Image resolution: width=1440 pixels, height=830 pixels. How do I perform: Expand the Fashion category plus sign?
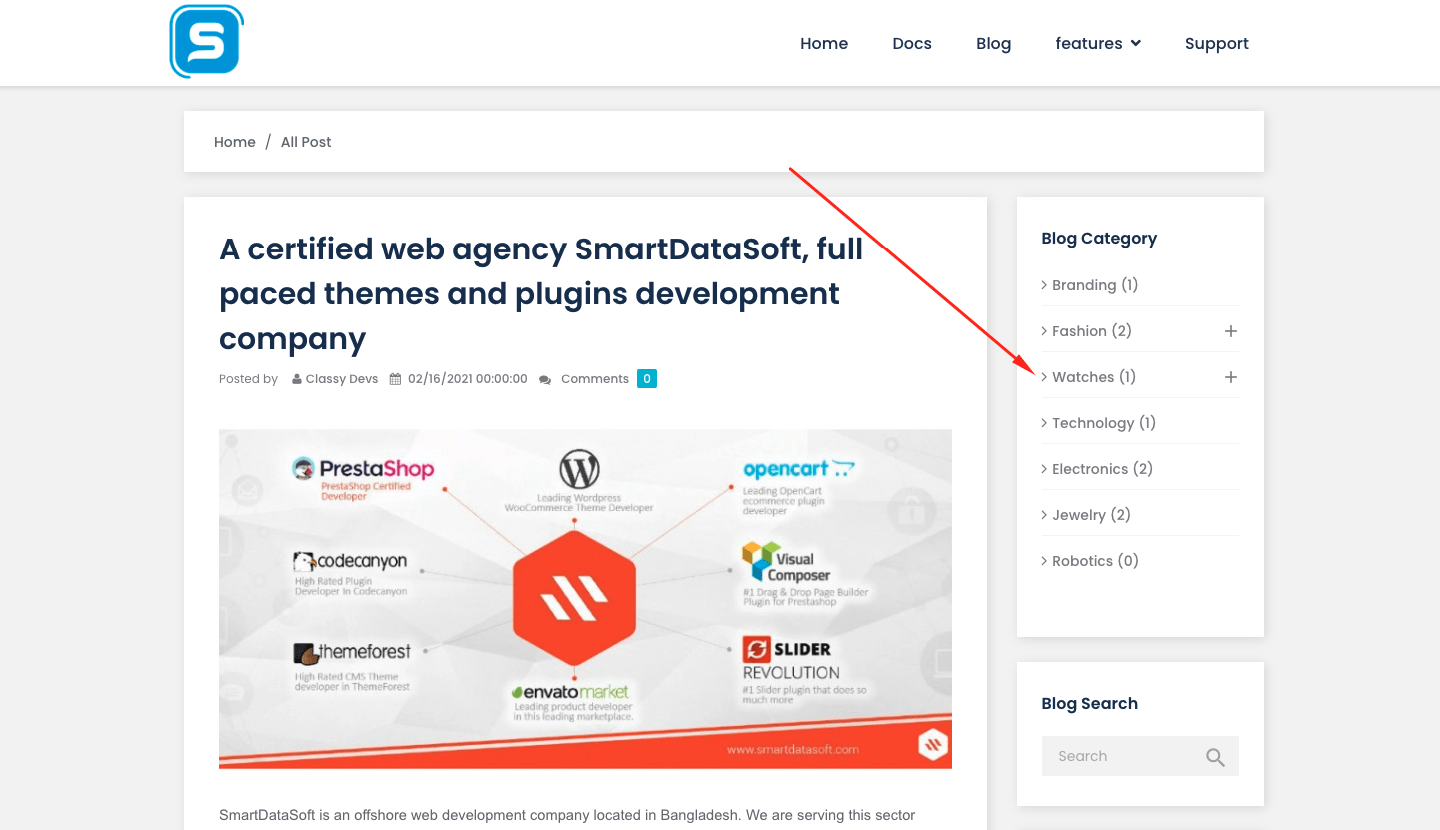tap(1231, 331)
